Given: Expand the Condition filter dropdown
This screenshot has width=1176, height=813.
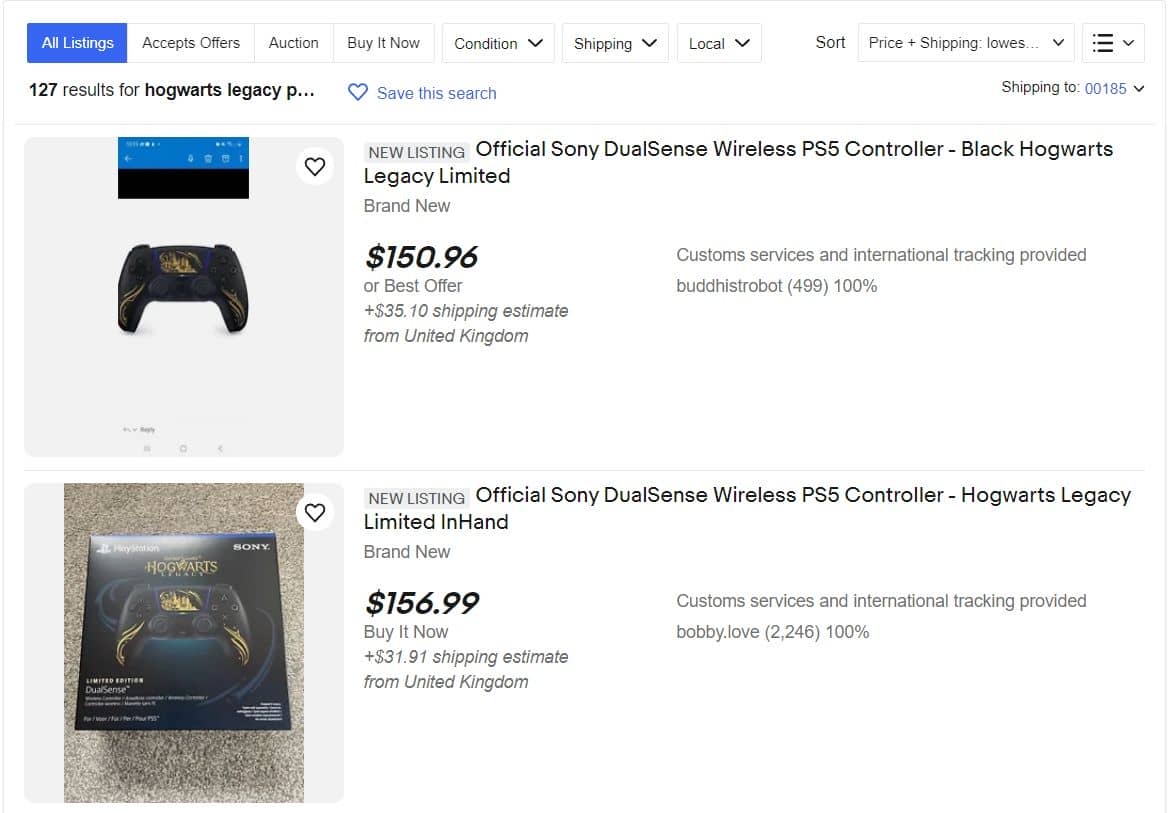Looking at the screenshot, I should pyautogui.click(x=498, y=43).
